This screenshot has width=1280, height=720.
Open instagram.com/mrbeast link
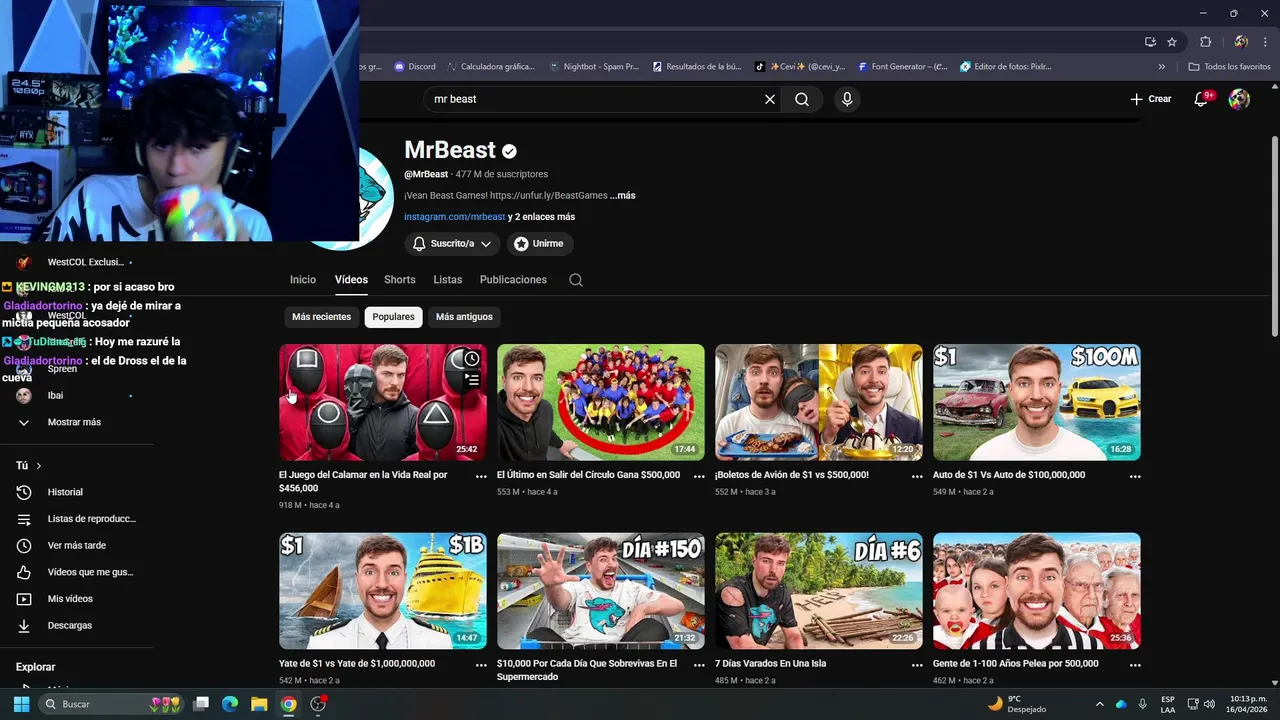click(455, 217)
